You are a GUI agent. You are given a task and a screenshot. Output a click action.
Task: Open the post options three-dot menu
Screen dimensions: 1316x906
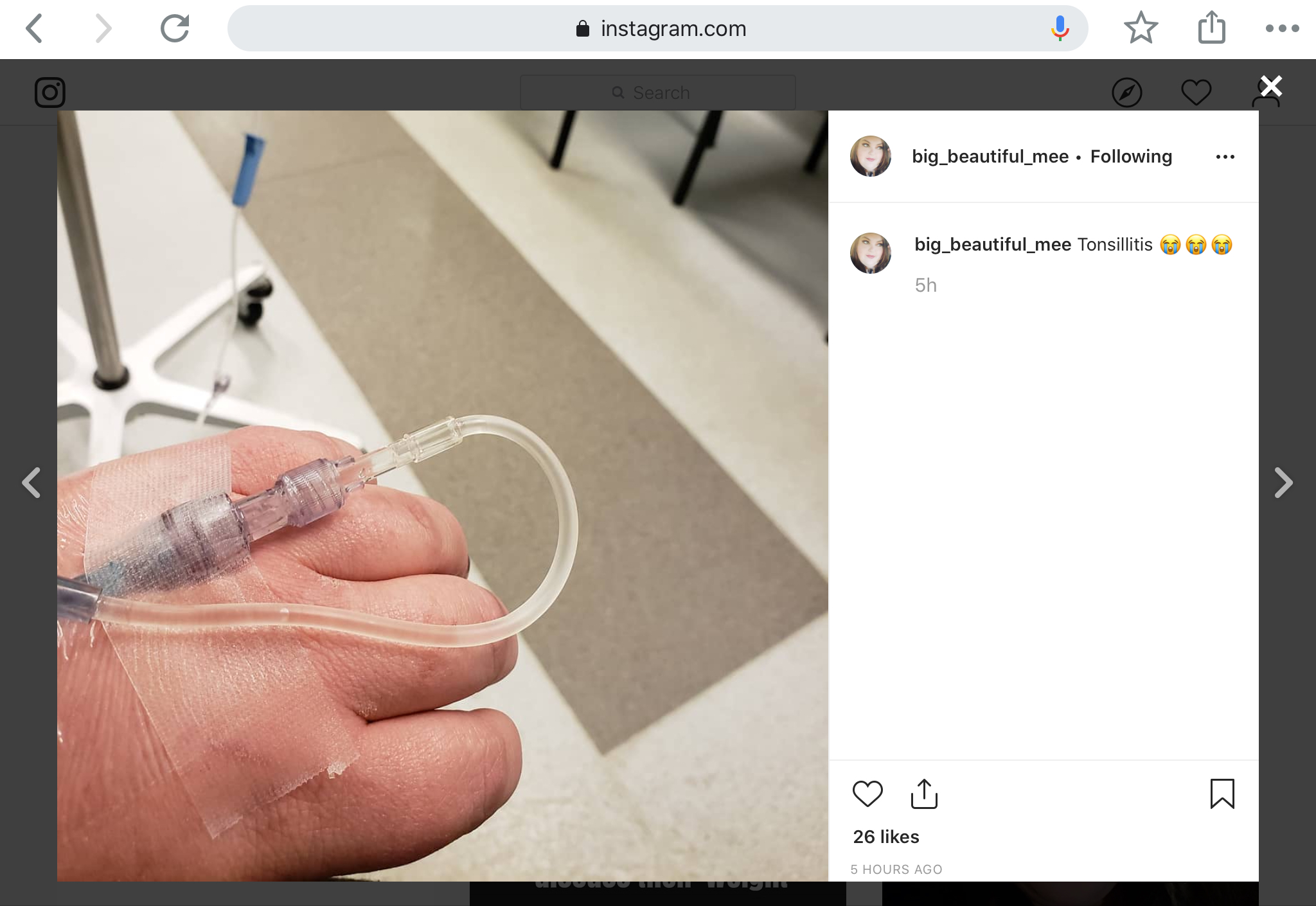pos(1225,157)
